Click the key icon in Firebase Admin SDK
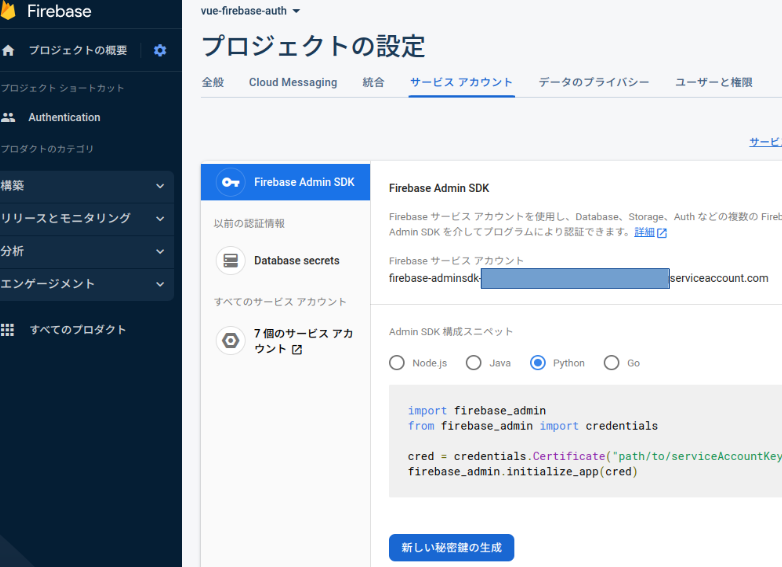This screenshot has width=782, height=567. (x=230, y=182)
